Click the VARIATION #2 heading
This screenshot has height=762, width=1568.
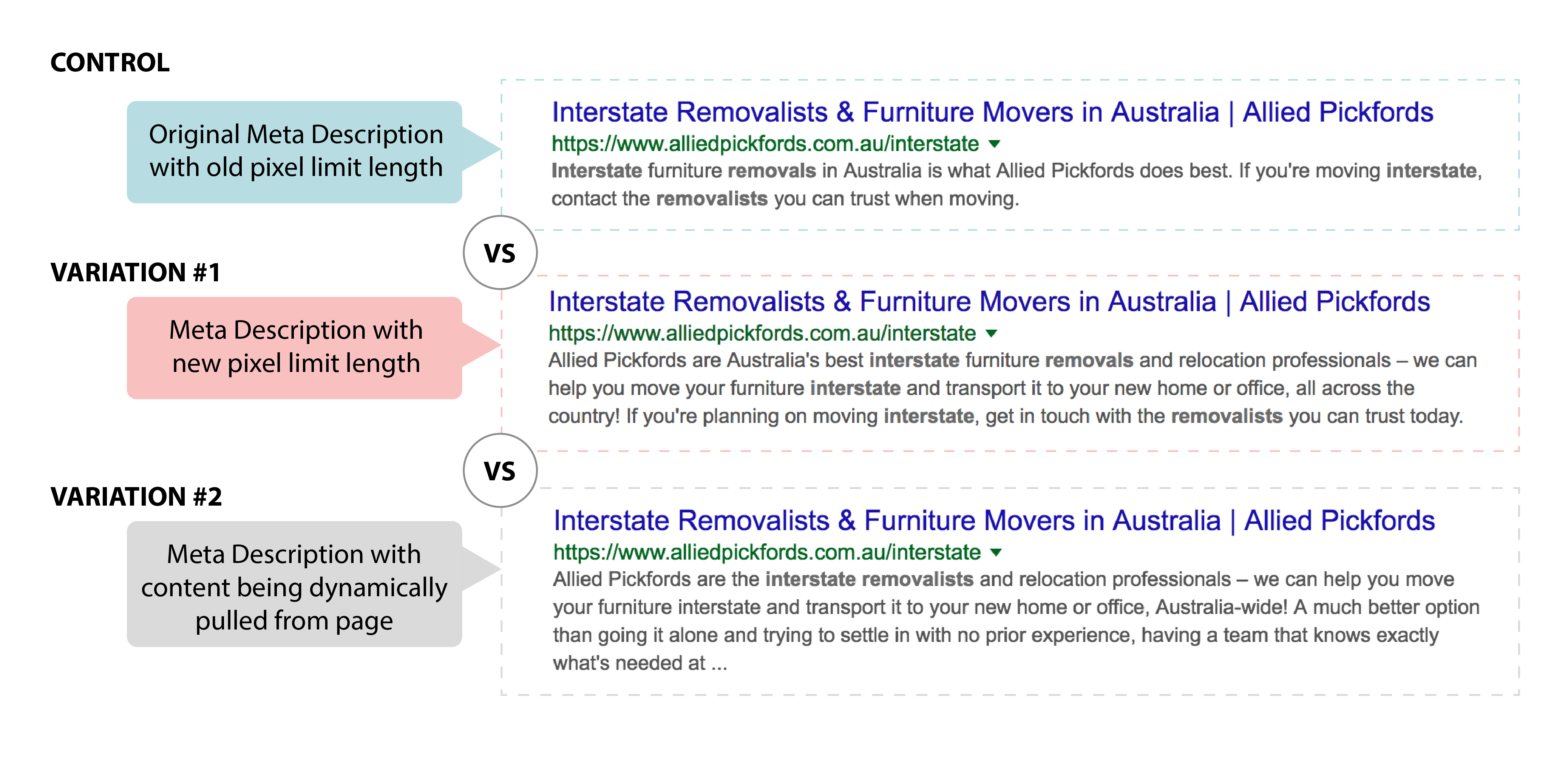pos(136,497)
